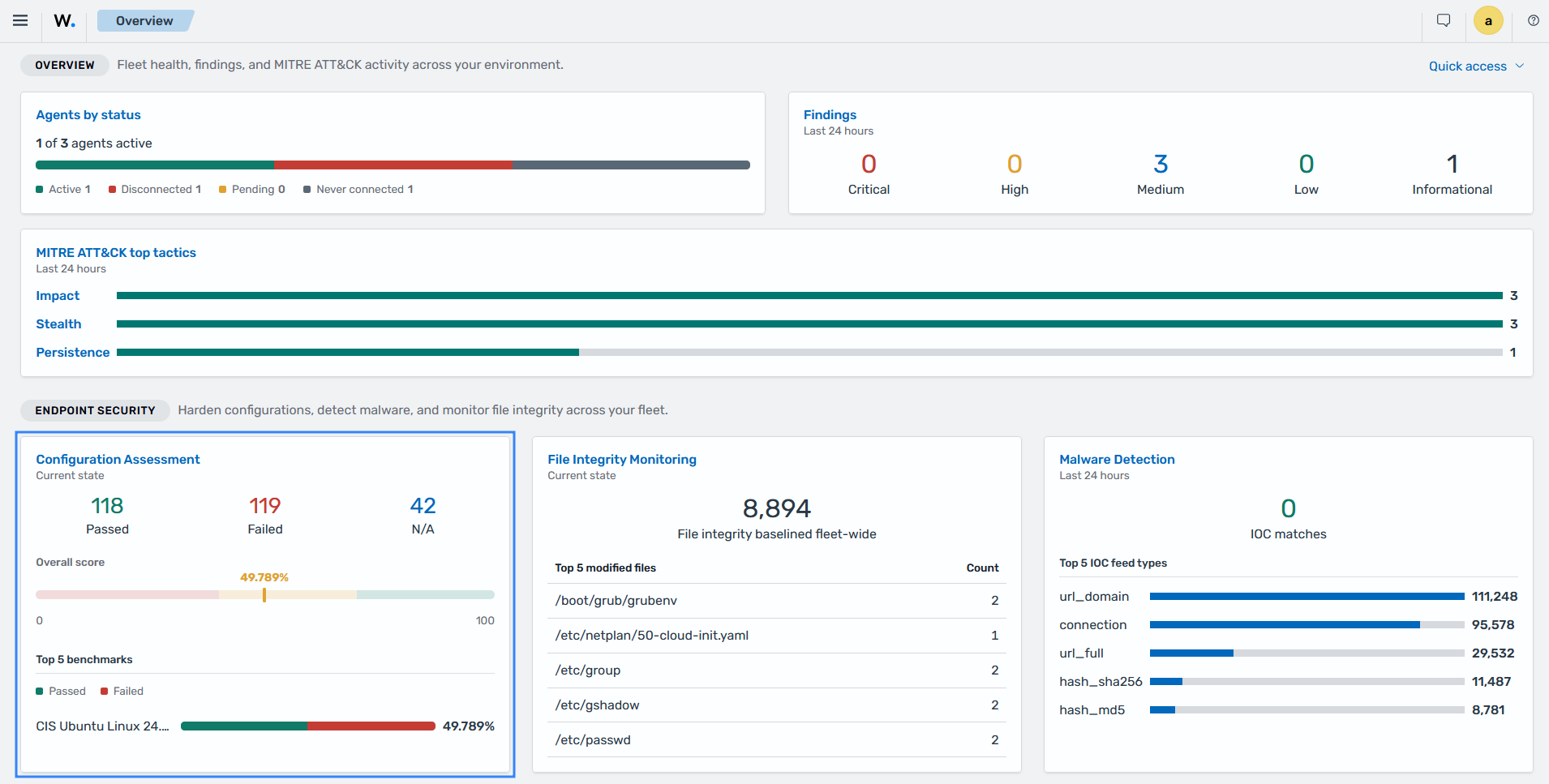The width and height of the screenshot is (1549, 784).
Task: Click the /etc/group file row
Action: [777, 670]
